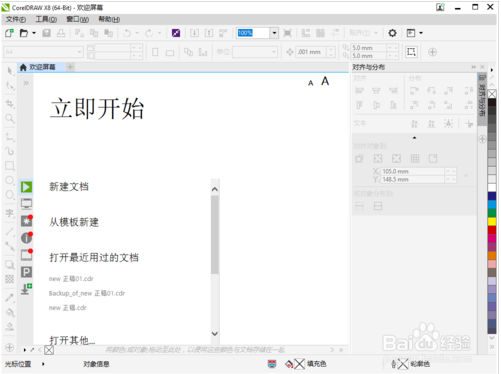Open the P product details icon
The image size is (501, 374).
pos(26,272)
